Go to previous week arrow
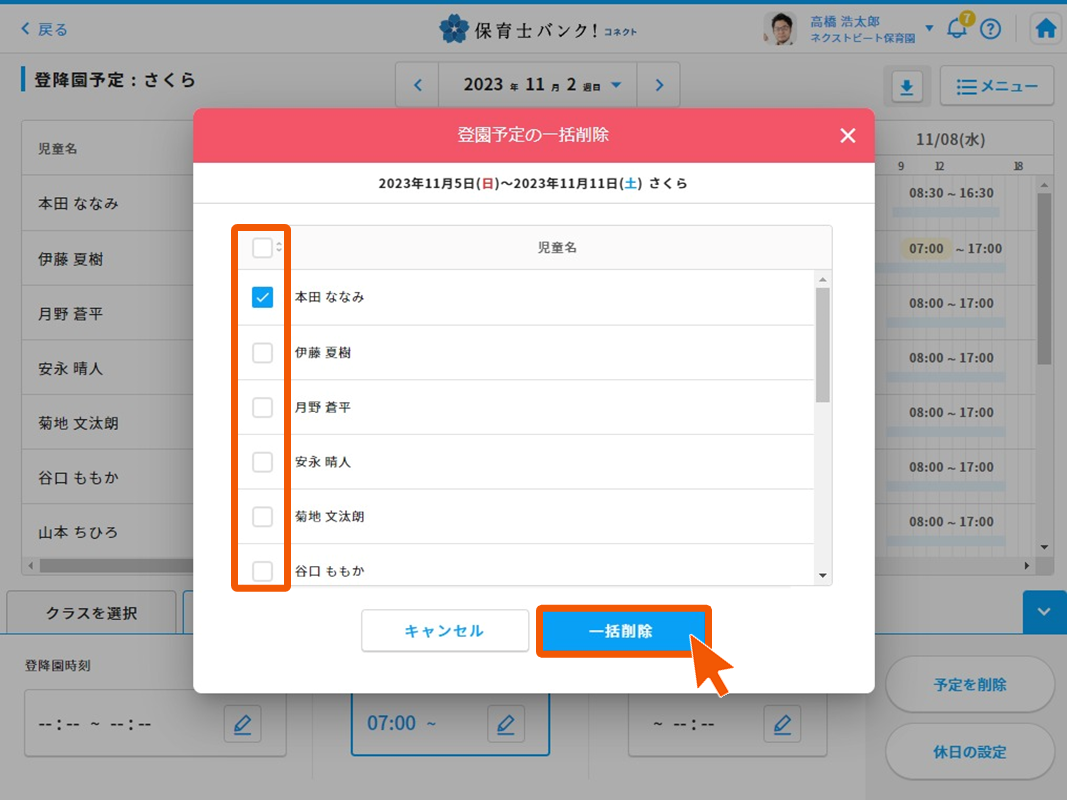1067x800 pixels. click(x=418, y=85)
